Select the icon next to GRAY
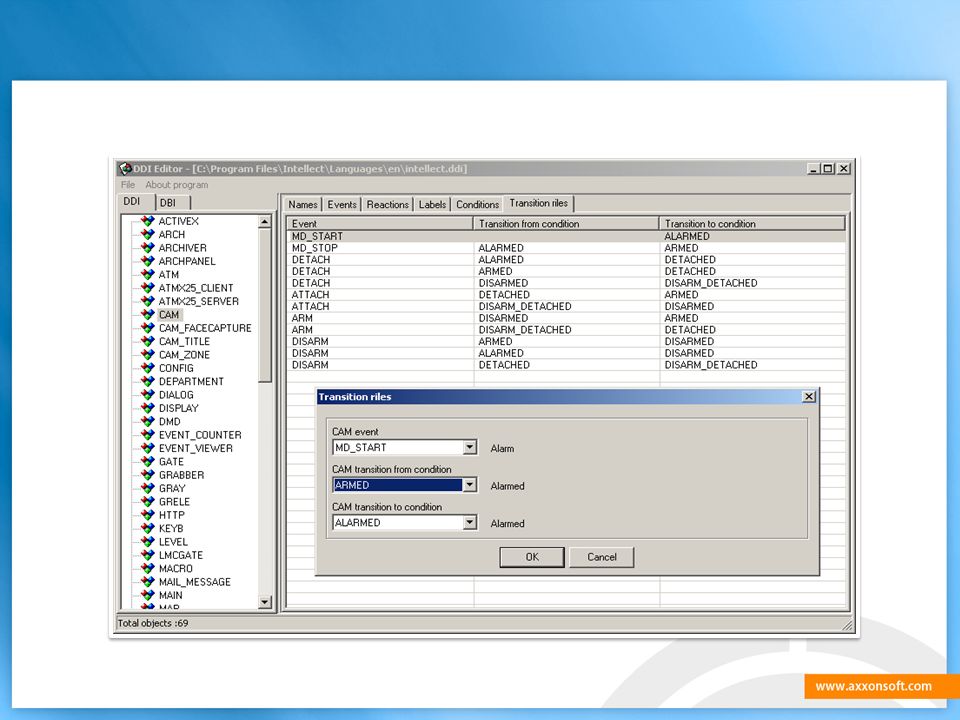This screenshot has width=960, height=720. (148, 489)
